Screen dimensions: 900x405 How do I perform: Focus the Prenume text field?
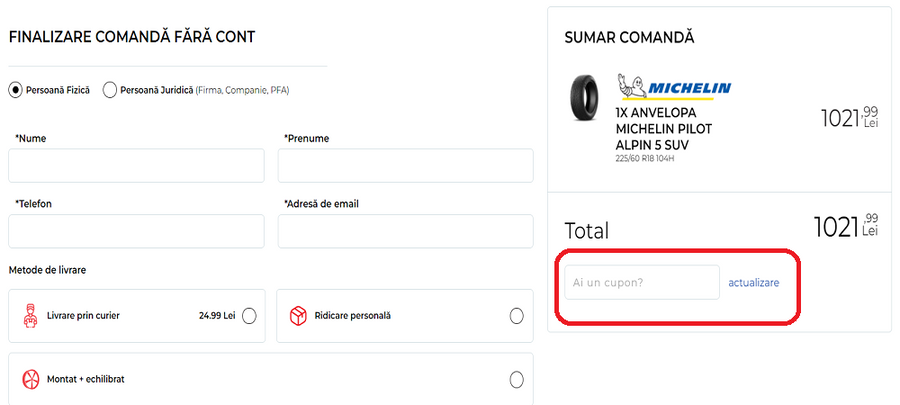pyautogui.click(x=405, y=166)
